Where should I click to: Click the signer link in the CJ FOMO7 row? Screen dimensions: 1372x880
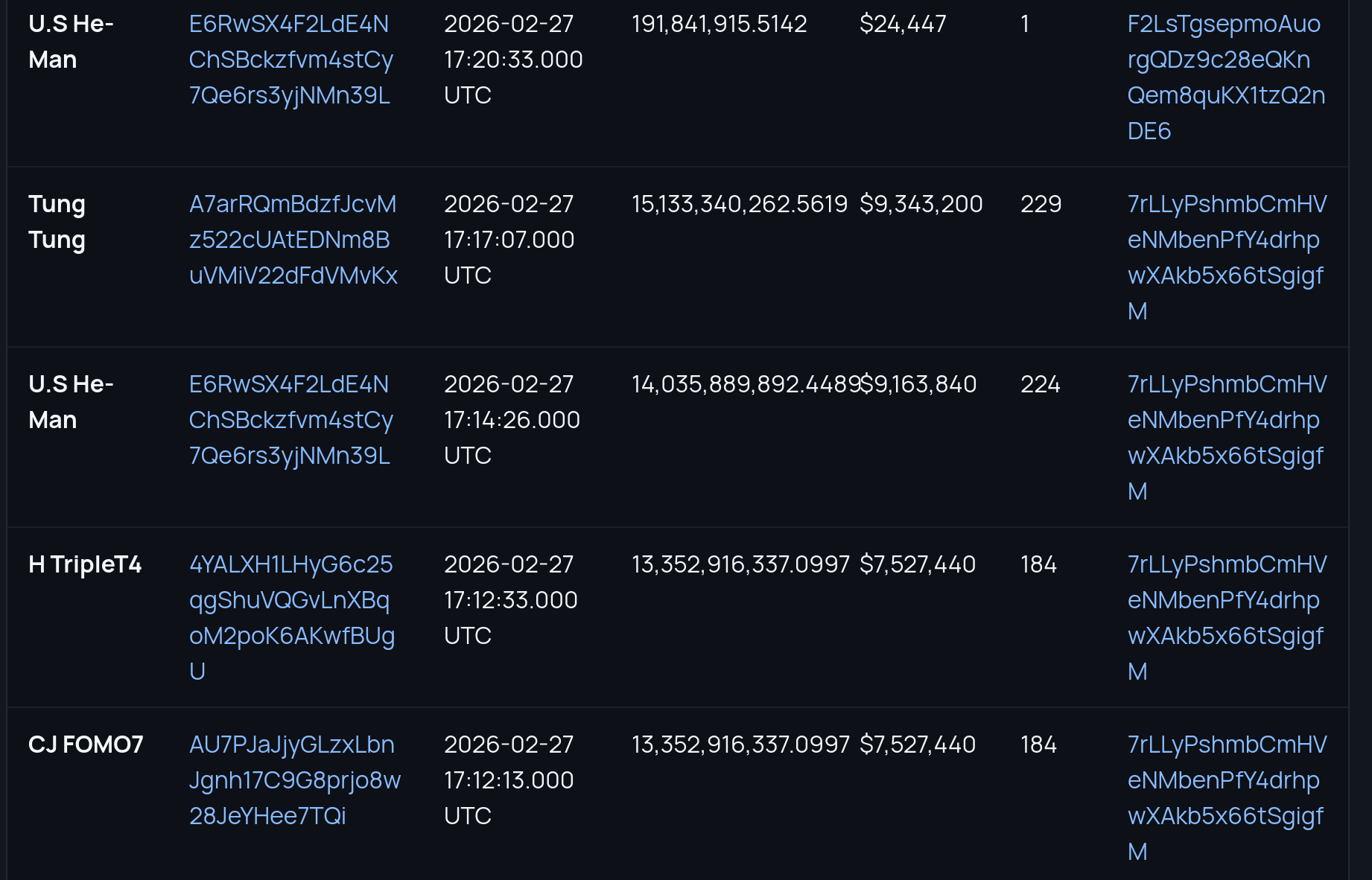pos(1224,797)
